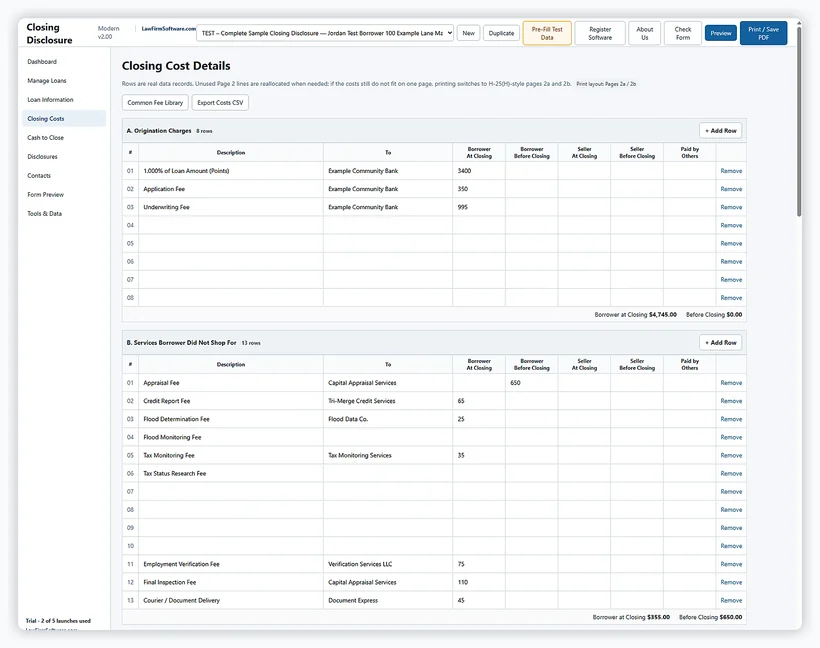The height and width of the screenshot is (648, 820).
Task: Edit Credit Report Fee amount 65
Action: (x=479, y=401)
